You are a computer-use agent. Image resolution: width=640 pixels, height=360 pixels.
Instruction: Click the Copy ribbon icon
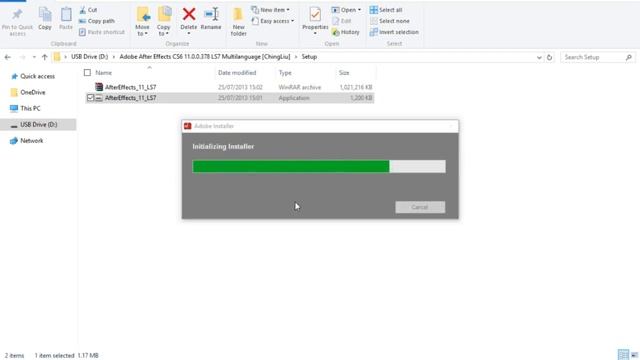[45, 15]
